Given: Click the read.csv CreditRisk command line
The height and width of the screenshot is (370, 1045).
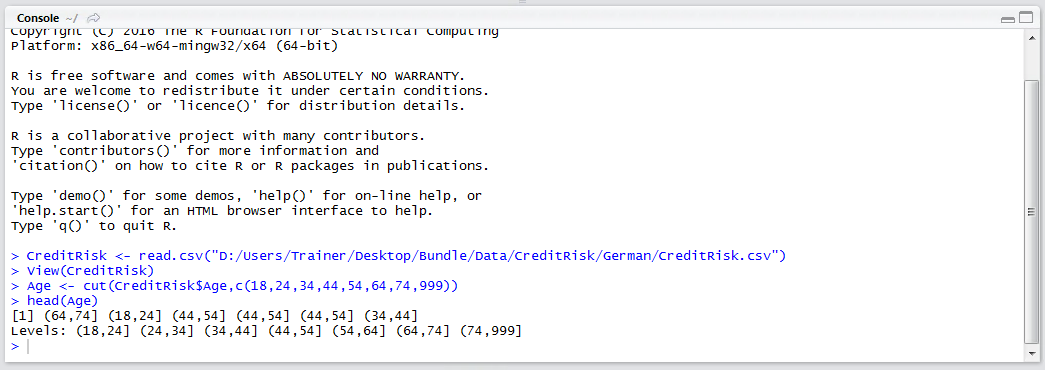Looking at the screenshot, I should (399, 255).
